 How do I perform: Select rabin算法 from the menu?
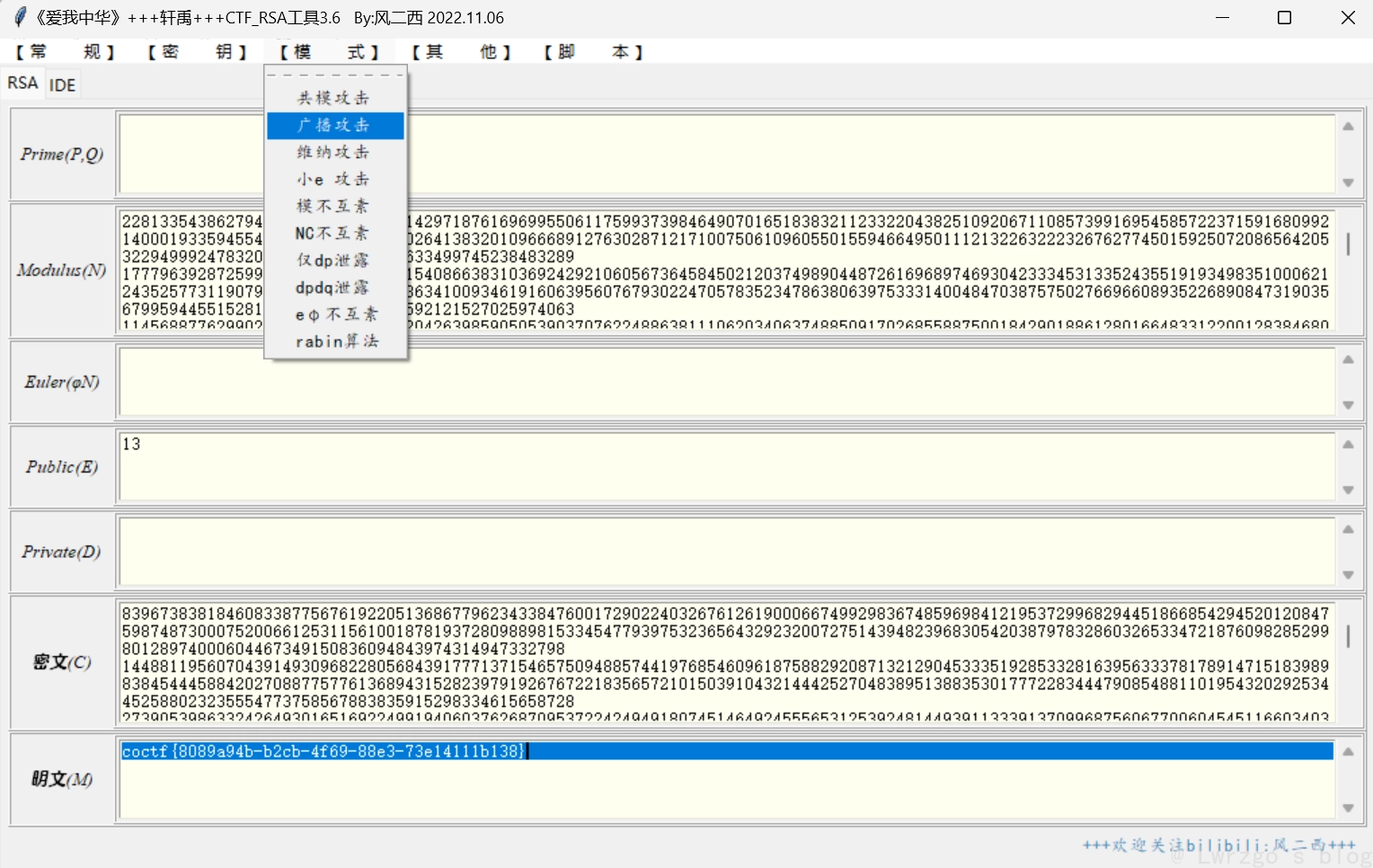tap(335, 341)
